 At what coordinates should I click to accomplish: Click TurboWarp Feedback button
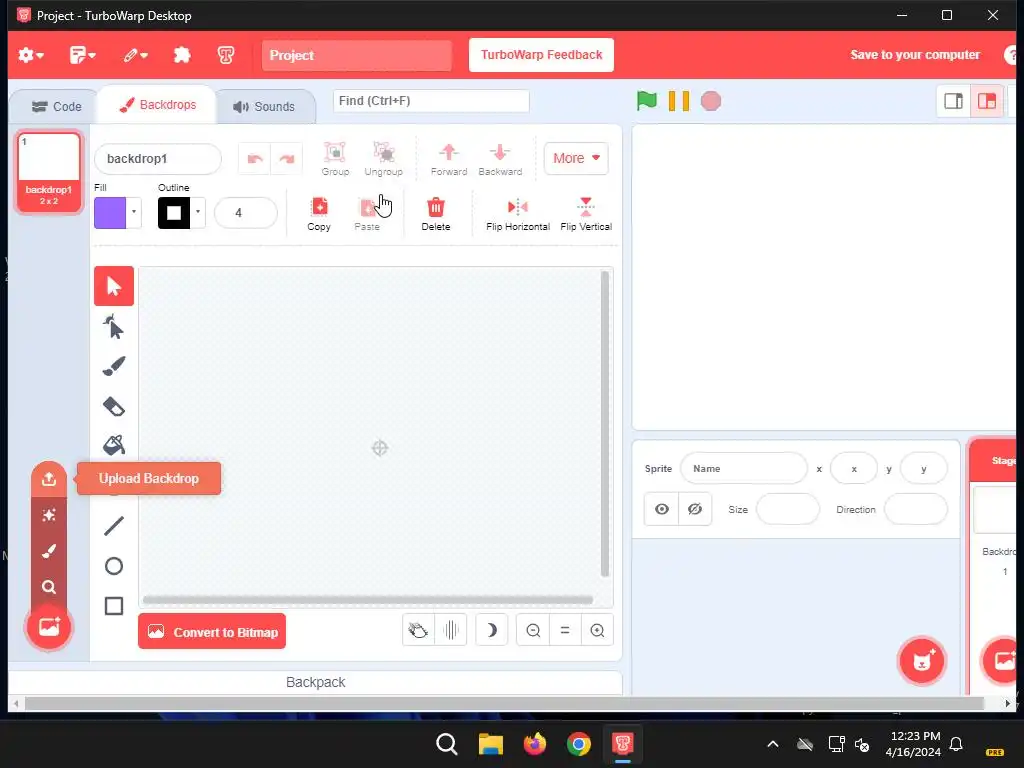tap(541, 55)
